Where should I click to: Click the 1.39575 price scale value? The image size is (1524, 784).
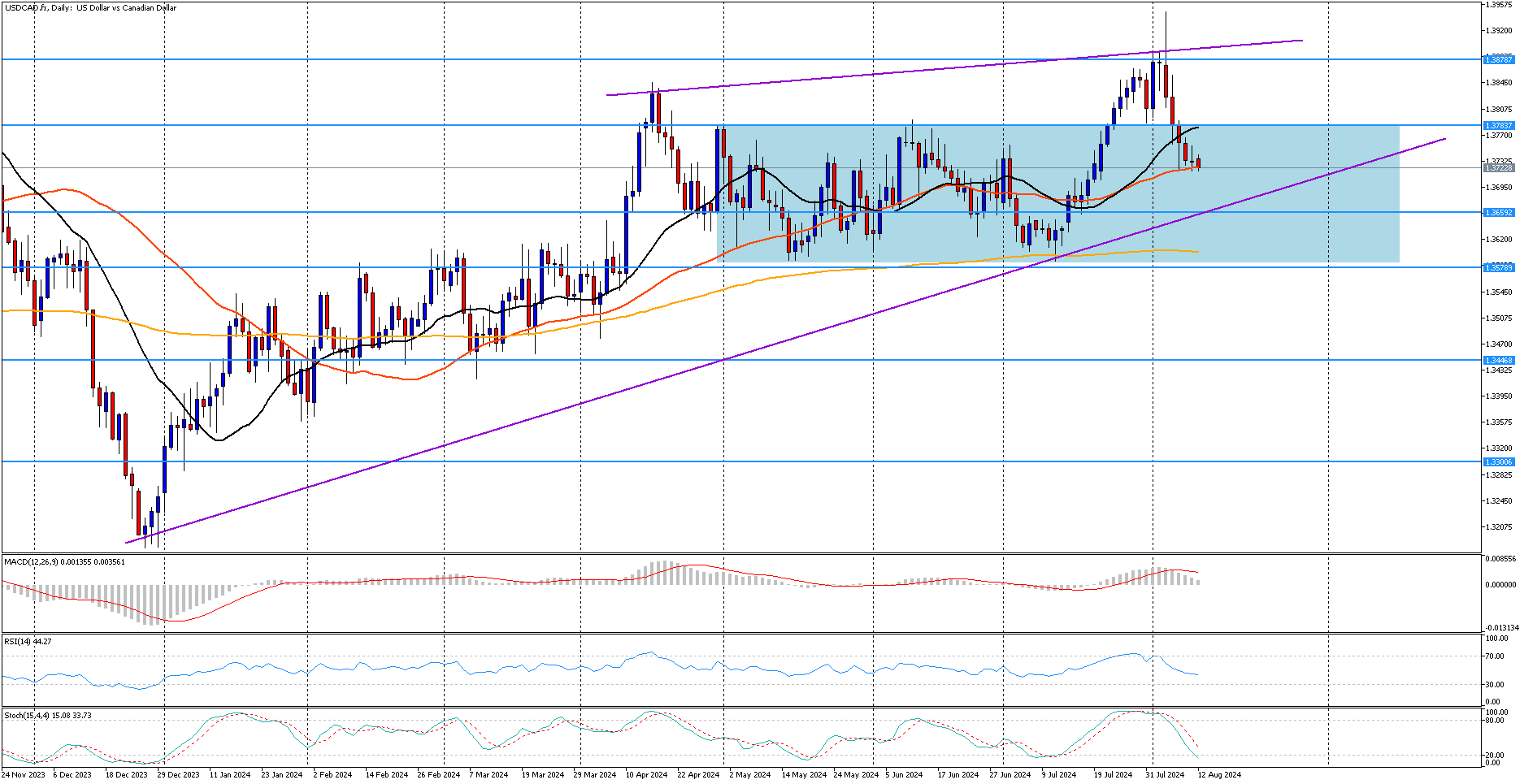pos(1500,5)
